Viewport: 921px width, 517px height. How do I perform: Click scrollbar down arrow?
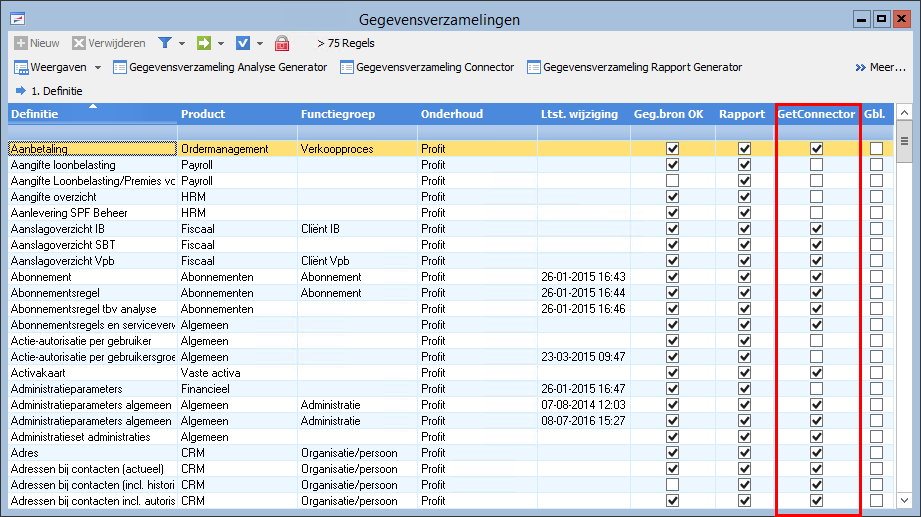[x=905, y=501]
